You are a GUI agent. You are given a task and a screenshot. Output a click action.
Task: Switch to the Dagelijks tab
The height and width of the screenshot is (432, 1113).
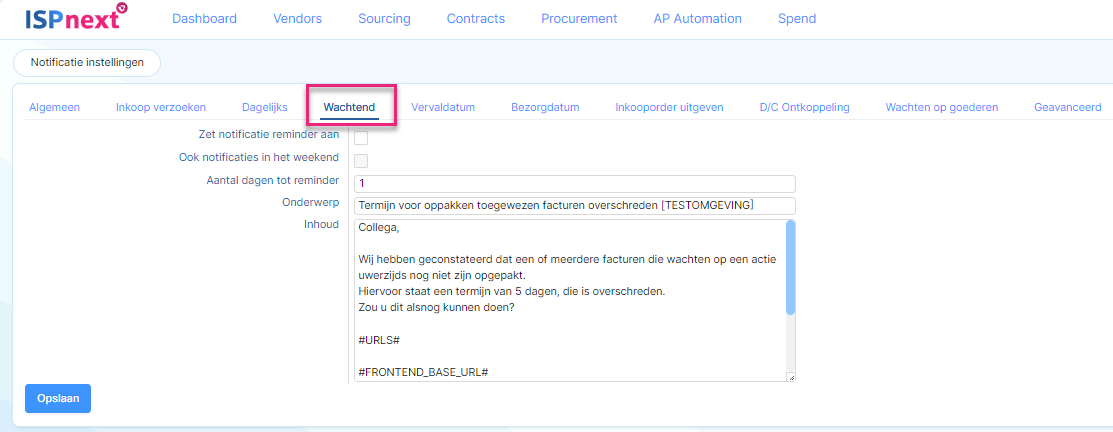tap(265, 108)
